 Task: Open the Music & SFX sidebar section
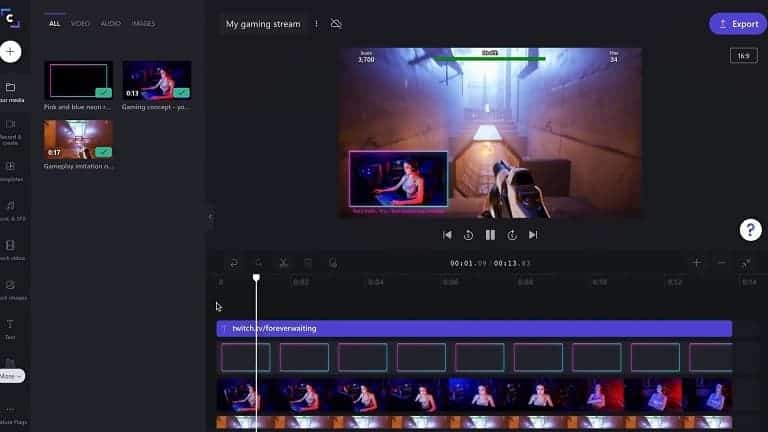(x=10, y=211)
